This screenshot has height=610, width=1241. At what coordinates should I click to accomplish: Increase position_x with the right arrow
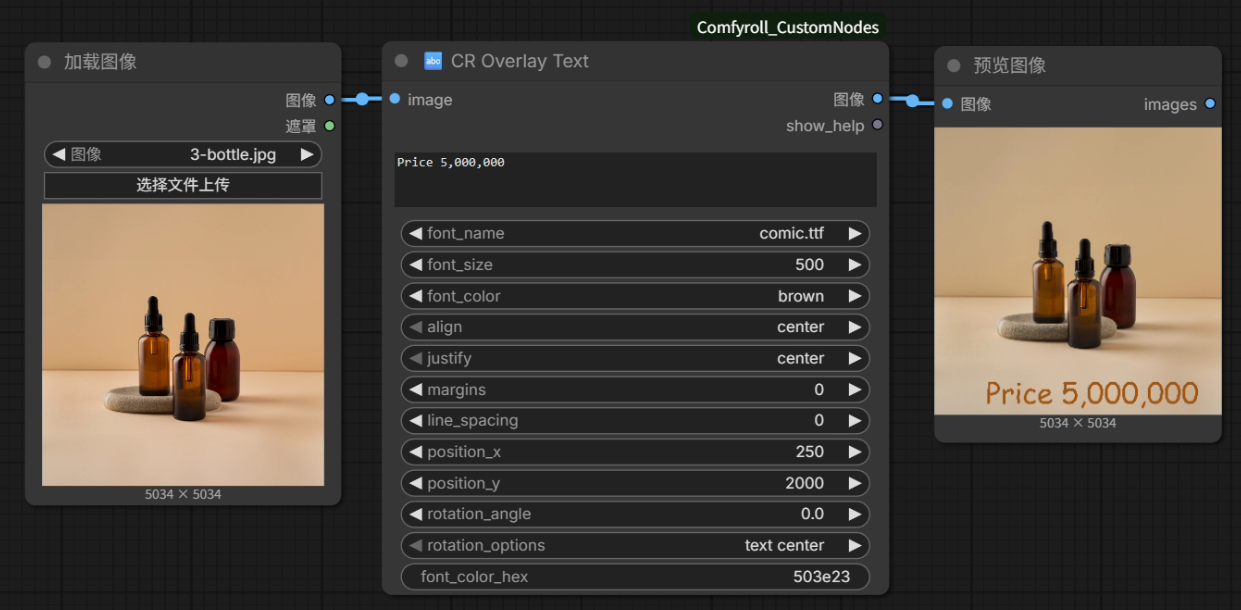(855, 452)
